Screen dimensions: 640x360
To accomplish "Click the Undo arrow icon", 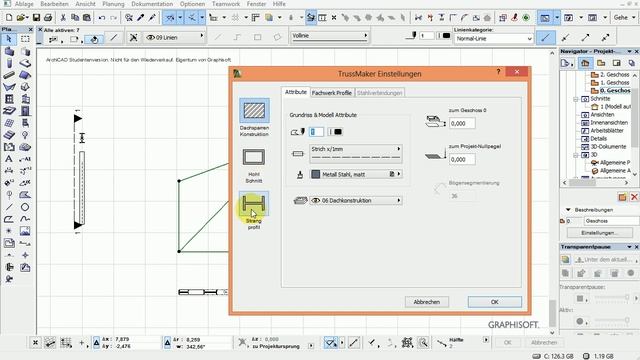I will point(102,18).
